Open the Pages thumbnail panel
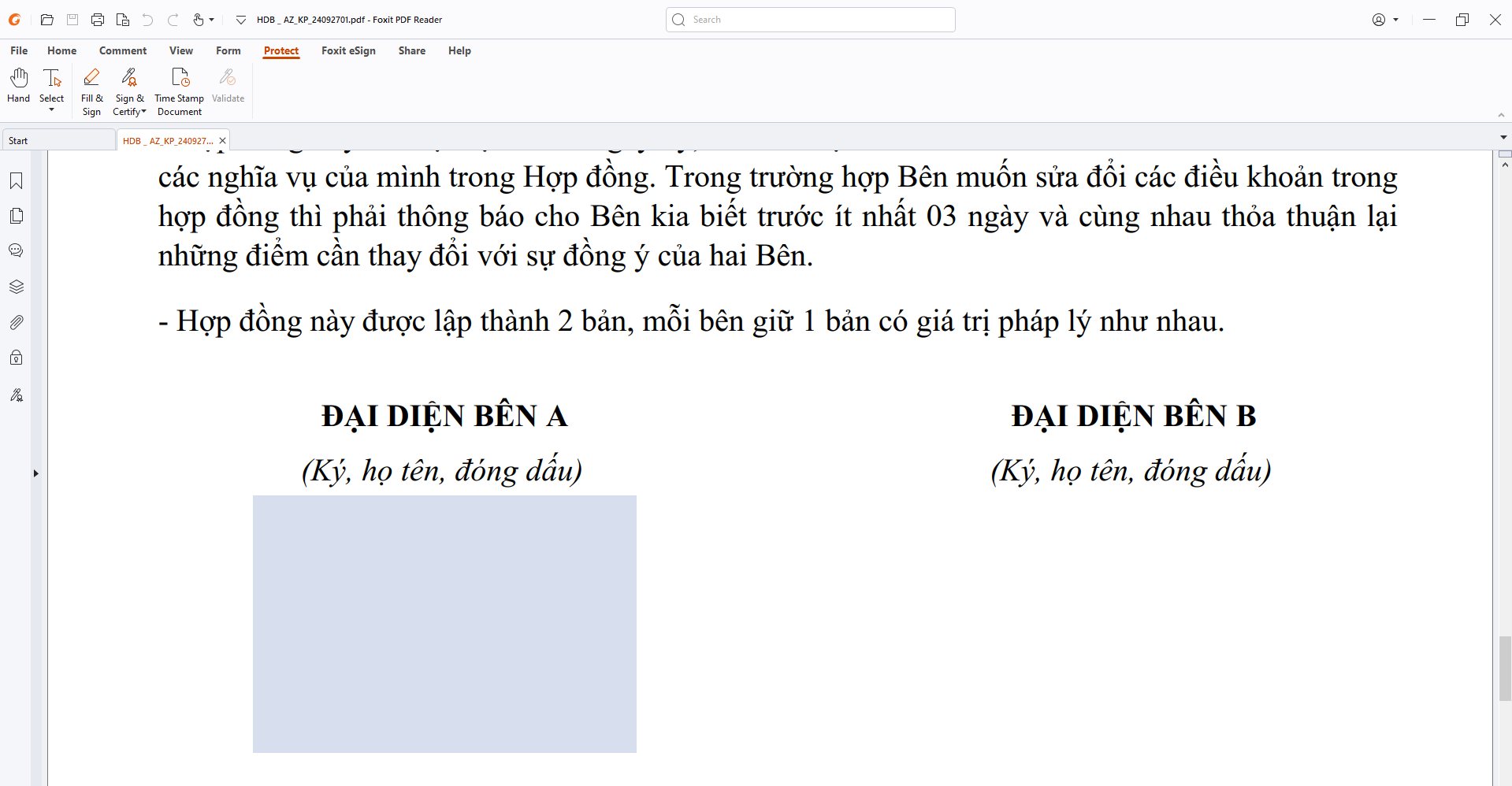This screenshot has height=786, width=1512. click(x=16, y=216)
